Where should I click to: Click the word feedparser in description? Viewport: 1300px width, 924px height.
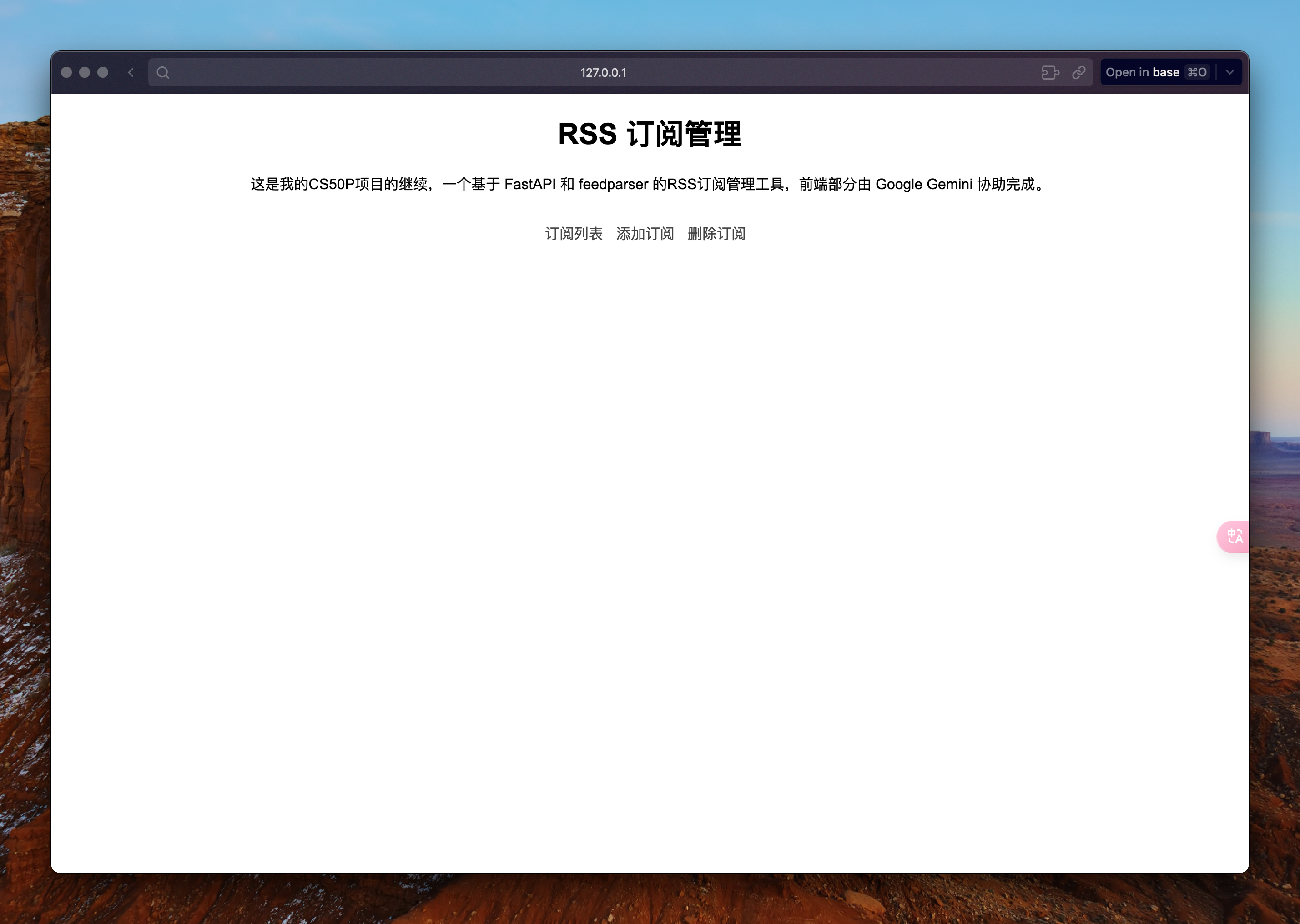(613, 184)
